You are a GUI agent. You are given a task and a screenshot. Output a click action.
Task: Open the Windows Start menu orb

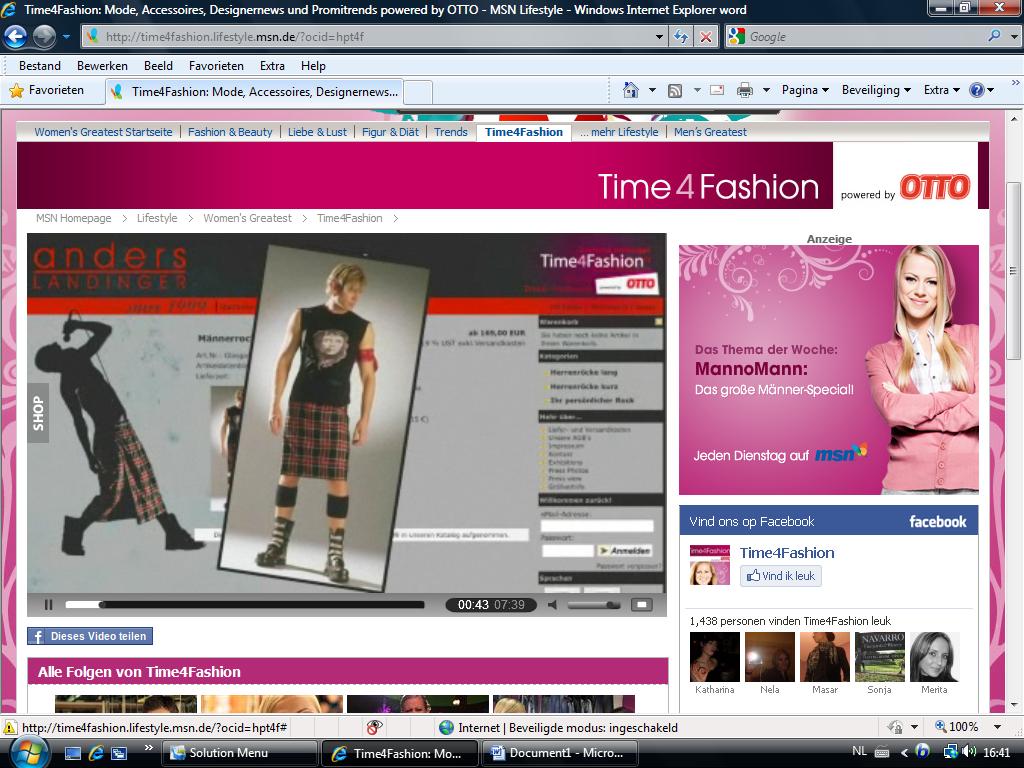pos(28,753)
